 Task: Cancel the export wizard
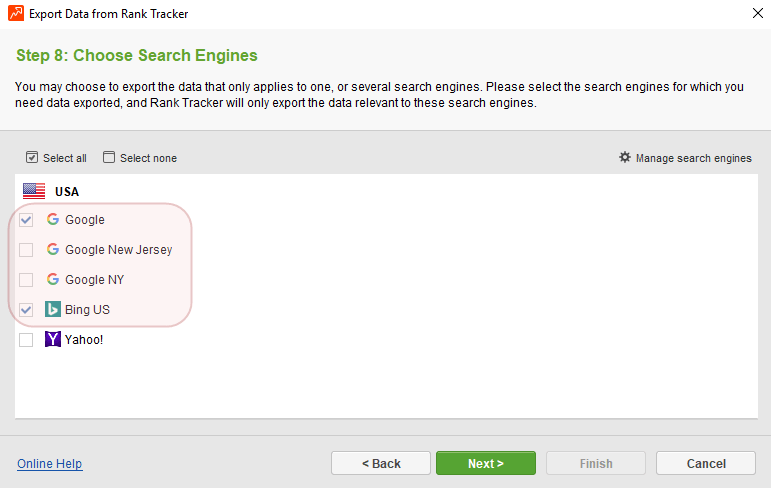[706, 463]
